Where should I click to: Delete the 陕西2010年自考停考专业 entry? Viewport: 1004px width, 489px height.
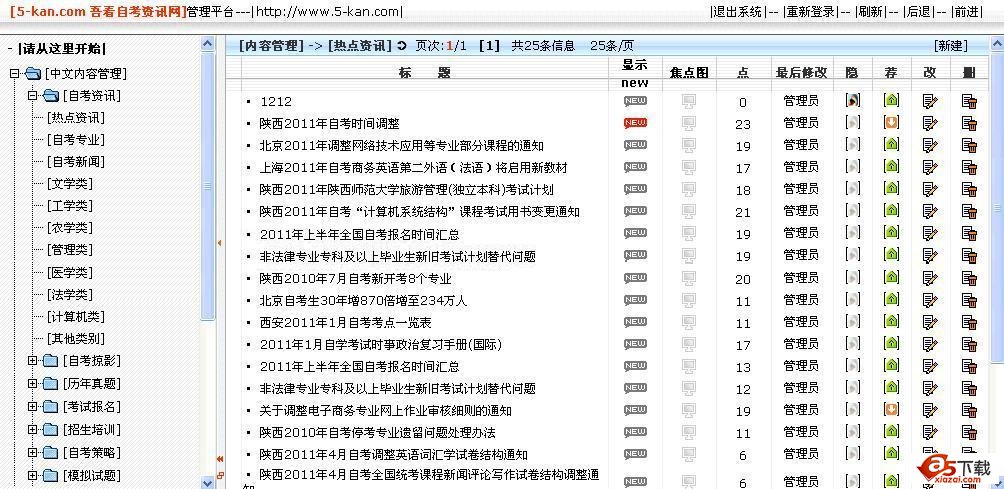(x=969, y=432)
